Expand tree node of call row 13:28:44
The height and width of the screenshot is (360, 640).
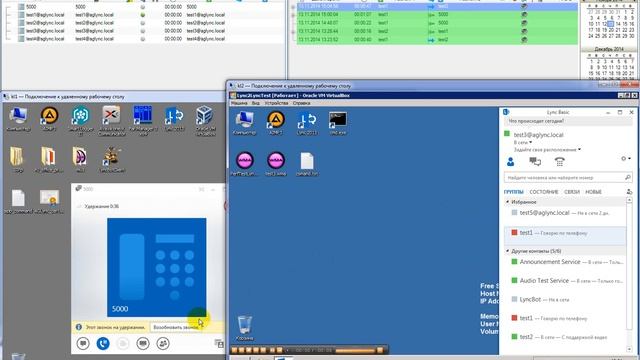(293, 31)
